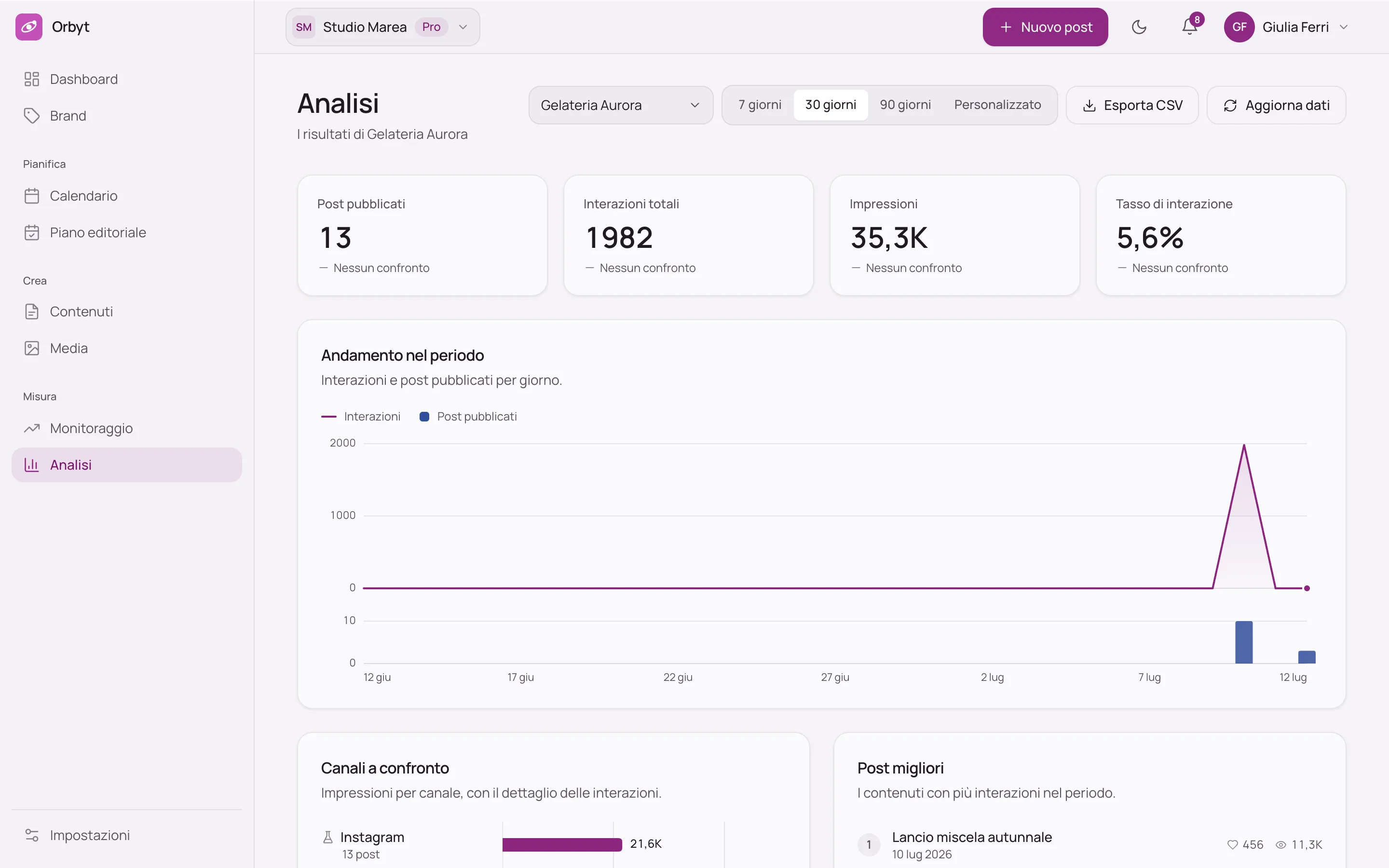Select the 7 giorni range tab
This screenshot has height=868, width=1389.
tap(759, 105)
